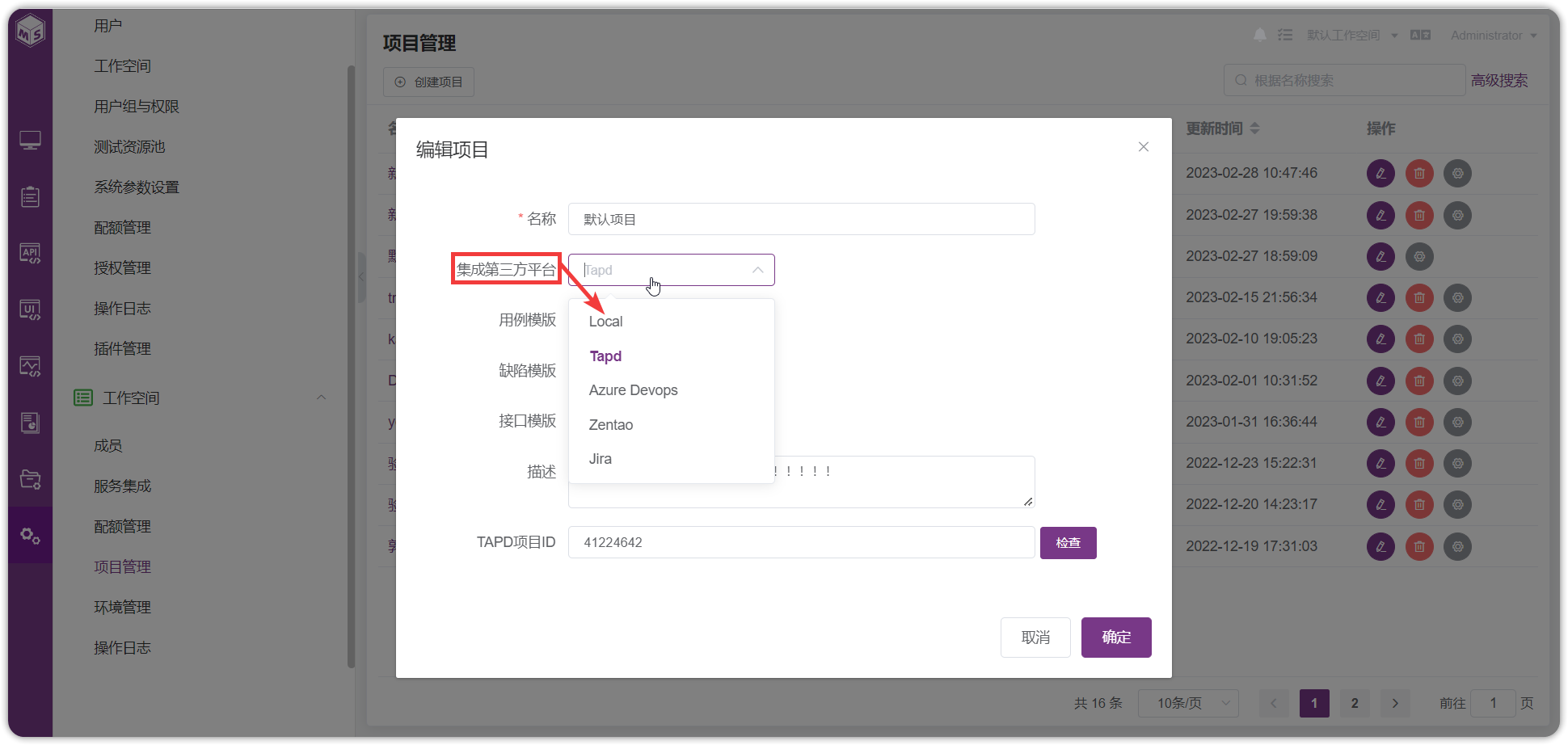Edit the project updated 2023-02-01 10:31:52

(x=1380, y=381)
